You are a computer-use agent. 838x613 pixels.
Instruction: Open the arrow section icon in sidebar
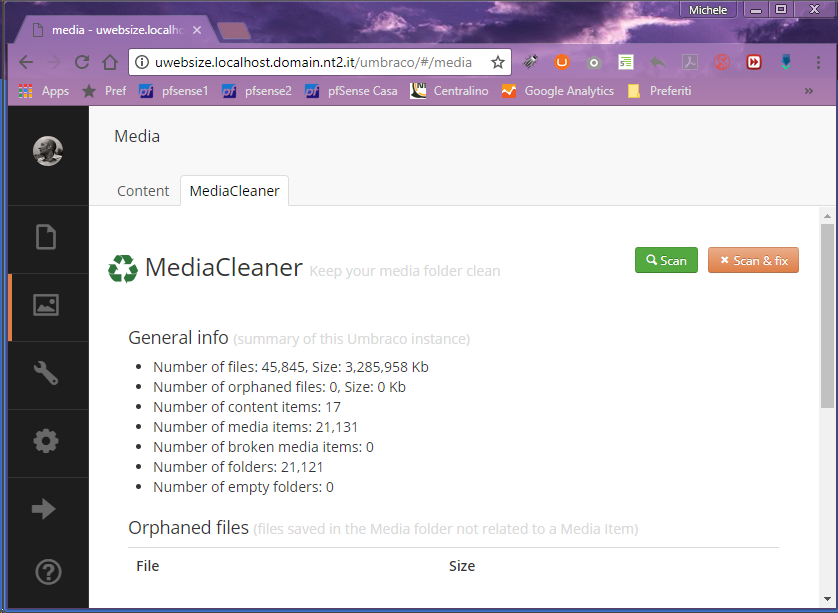pyautogui.click(x=44, y=509)
